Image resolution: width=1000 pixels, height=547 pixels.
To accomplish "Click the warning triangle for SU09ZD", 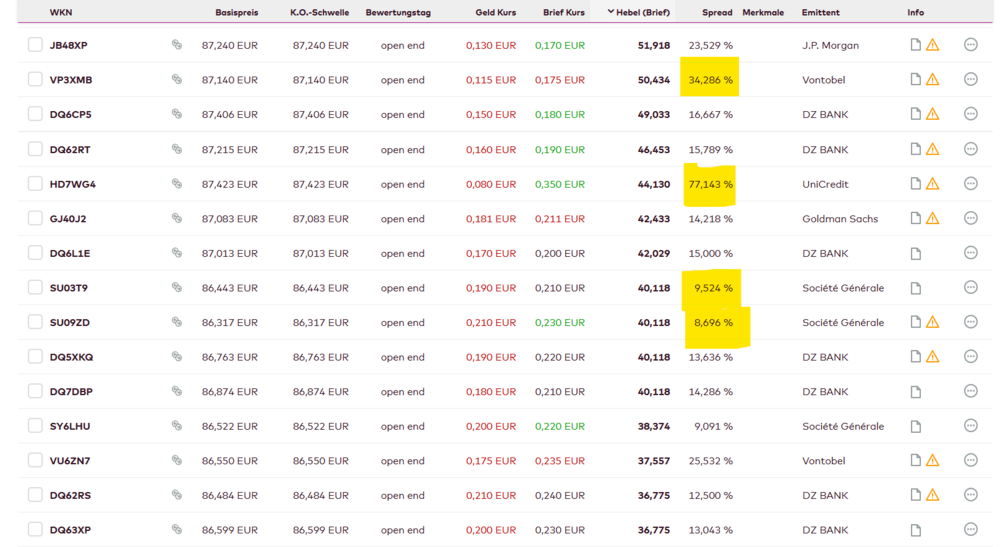I will [x=933, y=323].
